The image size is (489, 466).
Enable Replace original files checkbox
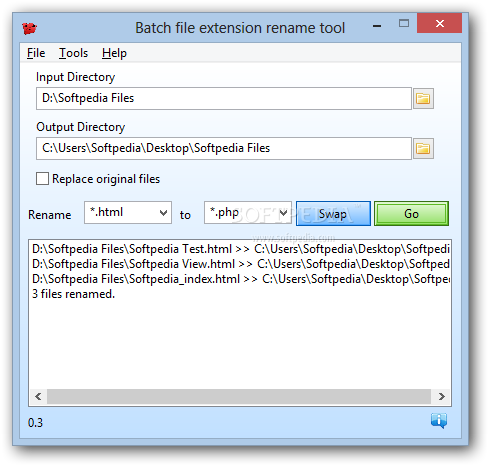[42, 179]
